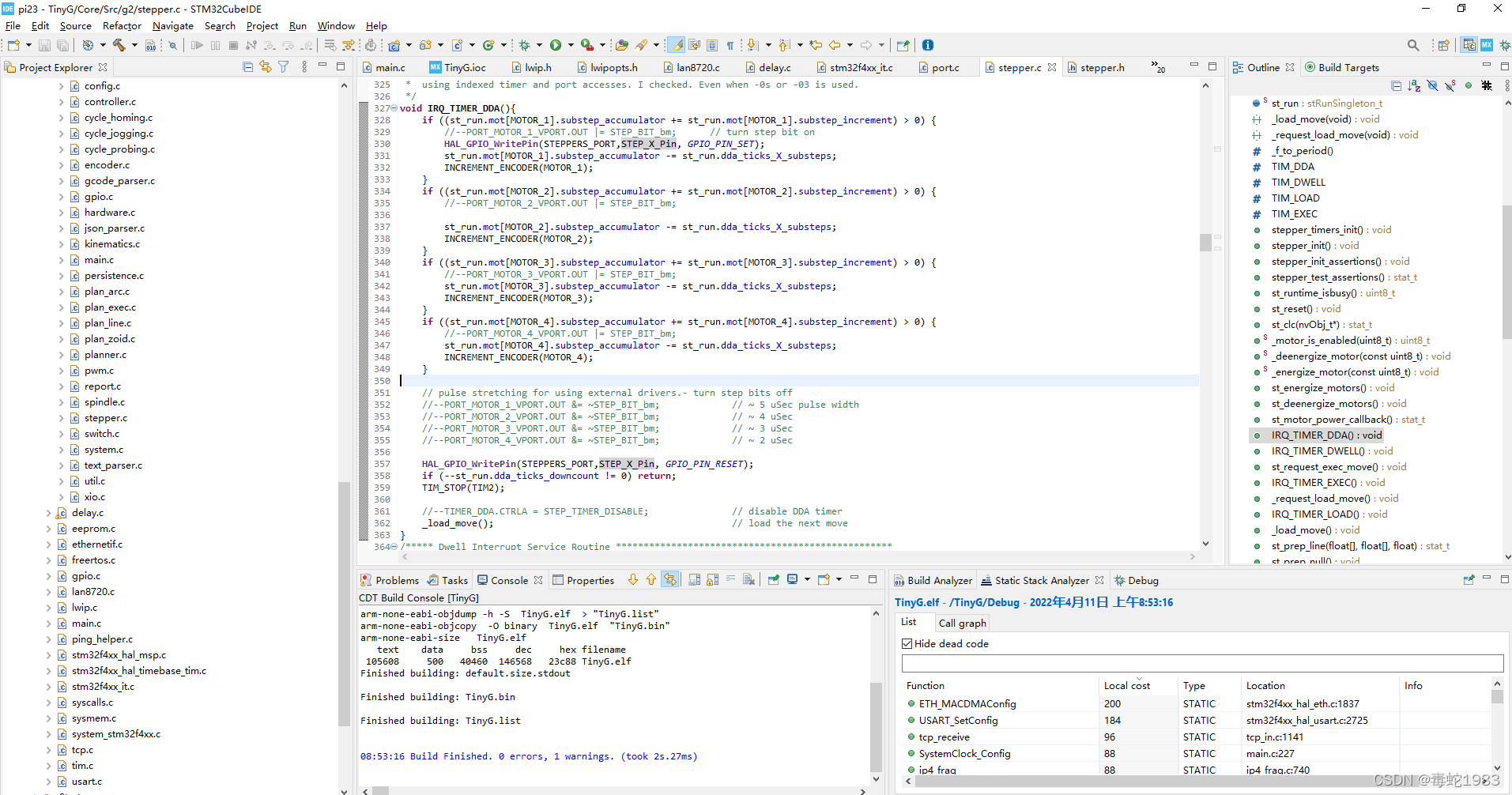
Task: Click the green Run button in the toolbar
Action: (x=556, y=45)
